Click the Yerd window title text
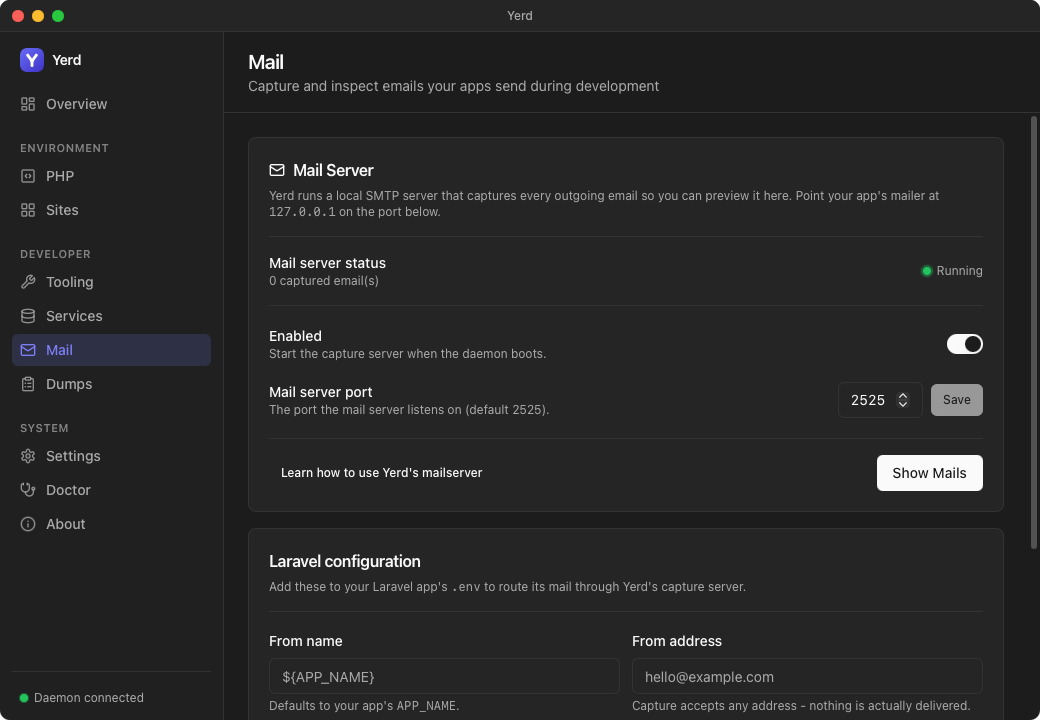This screenshot has width=1040, height=720. coord(520,16)
